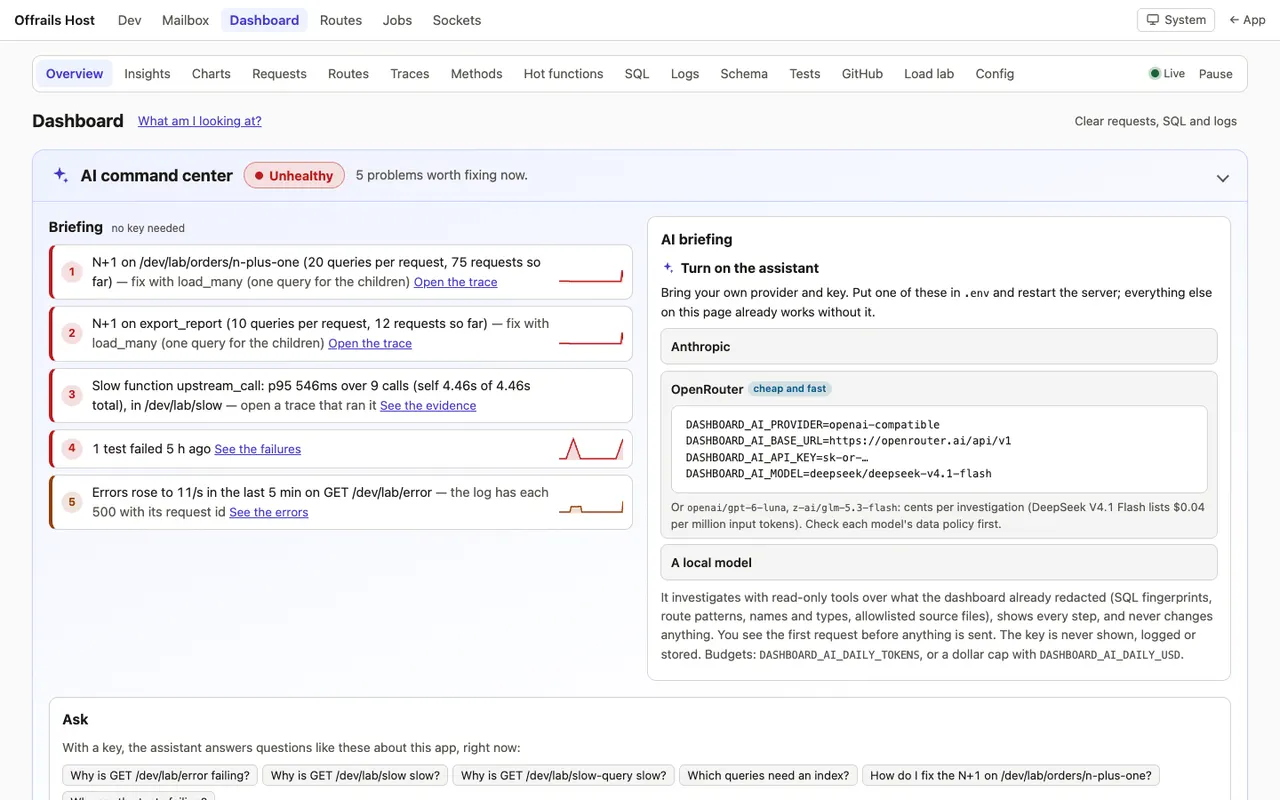
Task: Collapse the OpenRouter provider section
Action: click(x=939, y=389)
